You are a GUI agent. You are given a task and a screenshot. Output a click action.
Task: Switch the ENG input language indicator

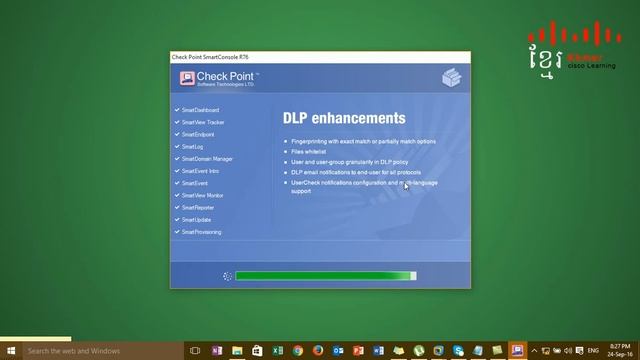pyautogui.click(x=593, y=351)
